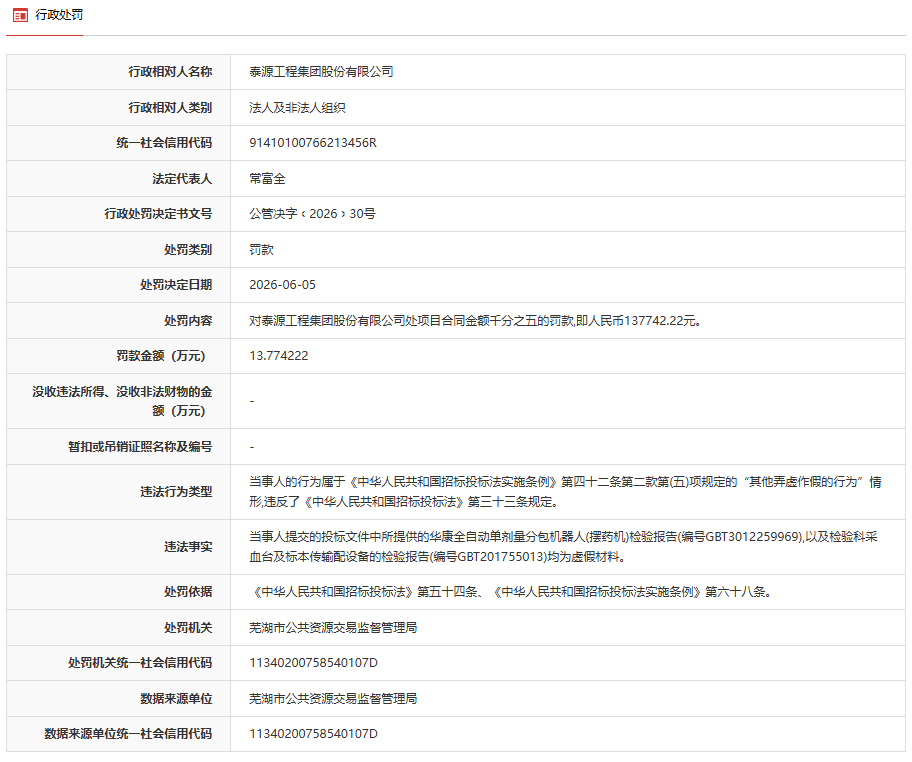The height and width of the screenshot is (762, 912).
Task: Click the red 行政处罚 section icon
Action: coord(20,15)
